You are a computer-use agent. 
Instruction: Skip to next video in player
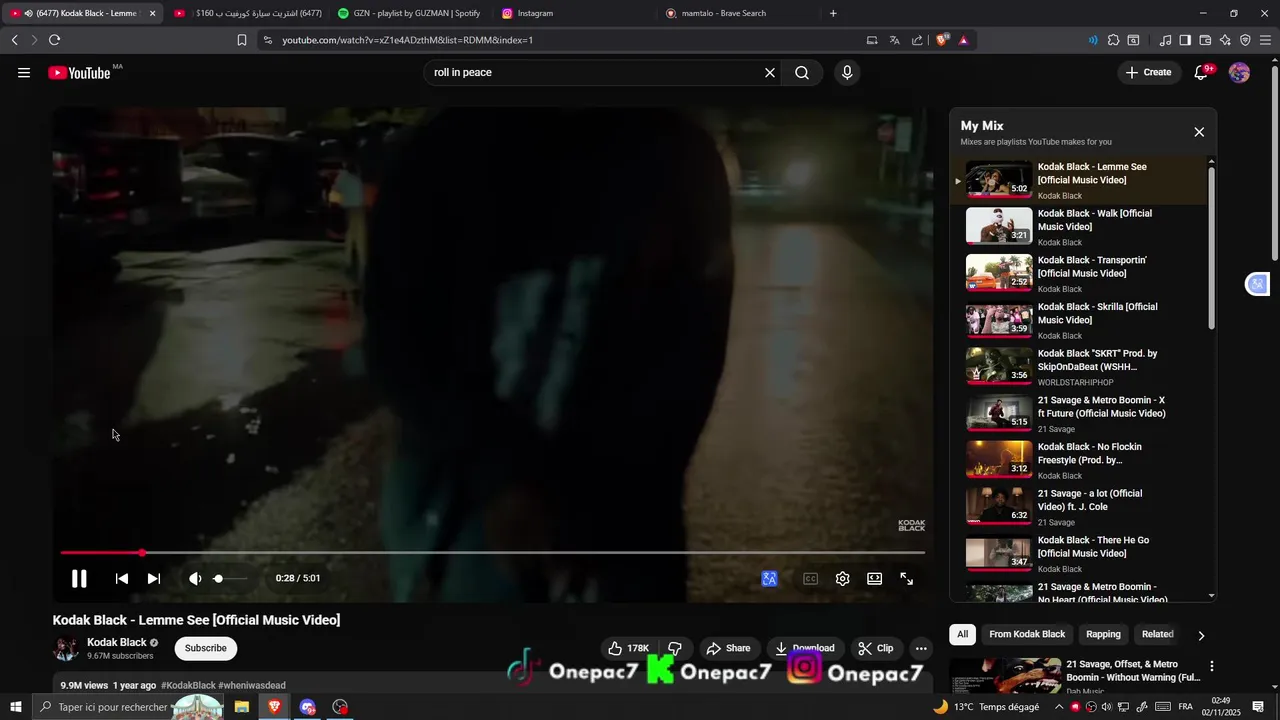click(154, 579)
